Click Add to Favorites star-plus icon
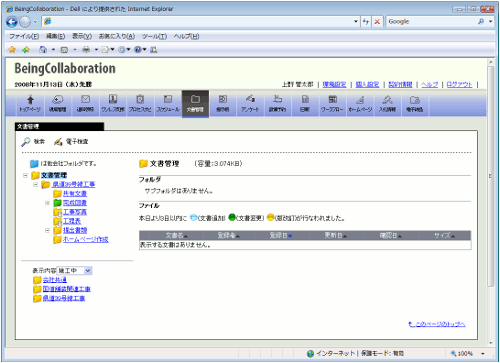500x363 pixels. pyautogui.click(x=26, y=50)
